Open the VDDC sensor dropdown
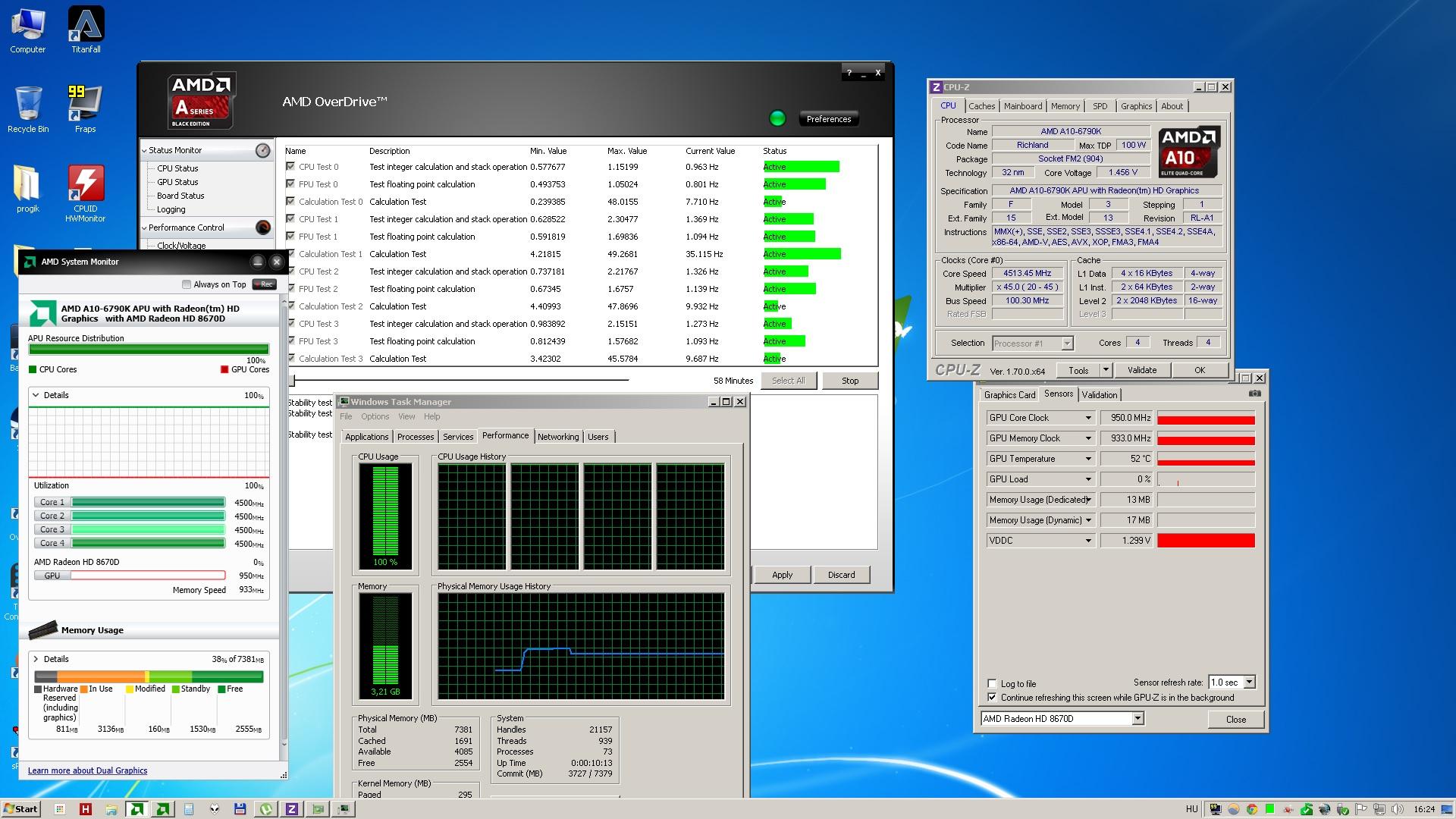Image resolution: width=1456 pixels, height=819 pixels. 1088,541
